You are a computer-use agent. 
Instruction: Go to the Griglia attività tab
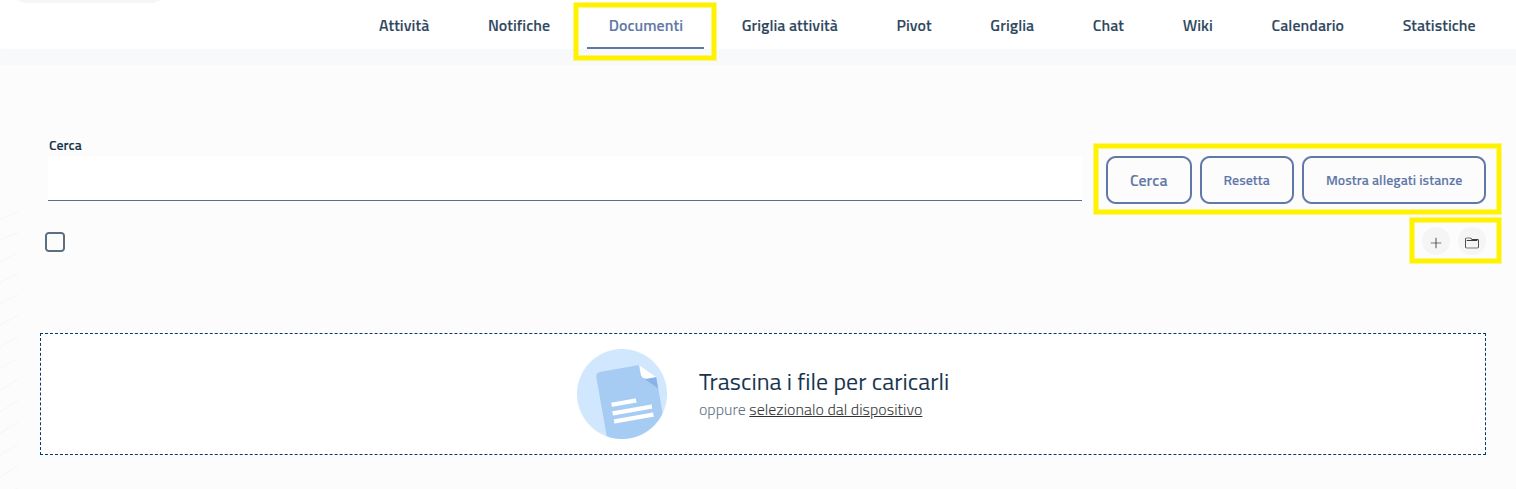click(790, 26)
